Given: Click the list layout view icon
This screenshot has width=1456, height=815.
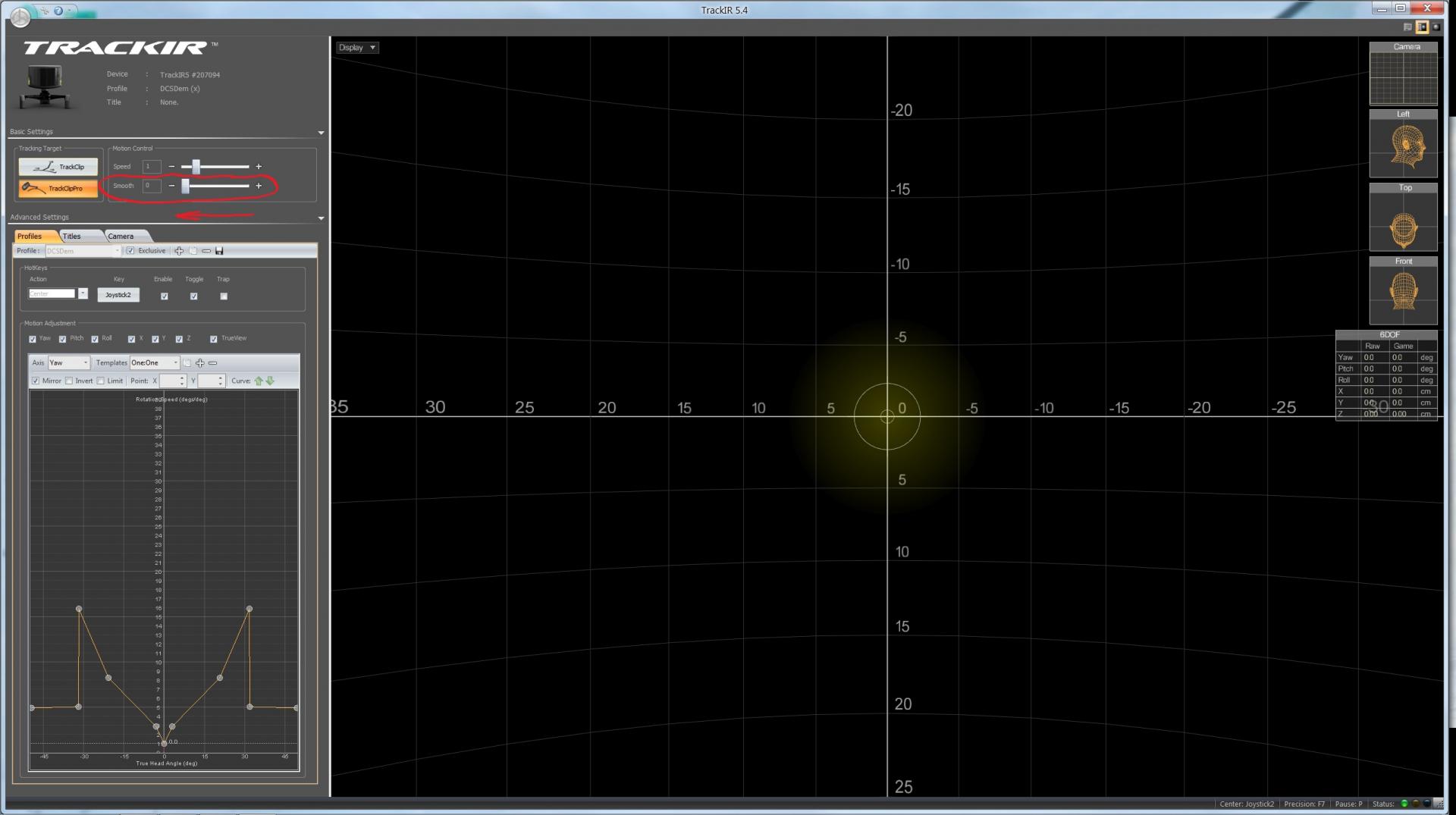Looking at the screenshot, I should click(1407, 27).
